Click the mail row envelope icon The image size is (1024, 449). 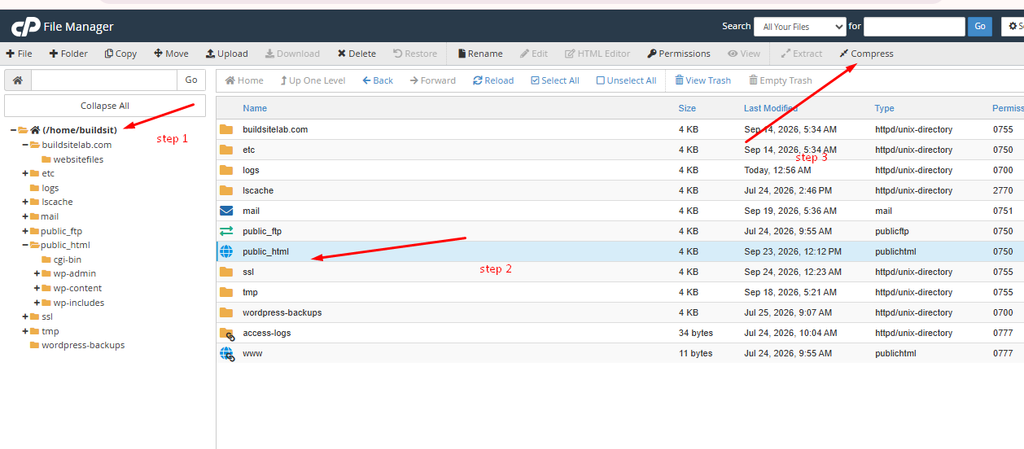(227, 211)
